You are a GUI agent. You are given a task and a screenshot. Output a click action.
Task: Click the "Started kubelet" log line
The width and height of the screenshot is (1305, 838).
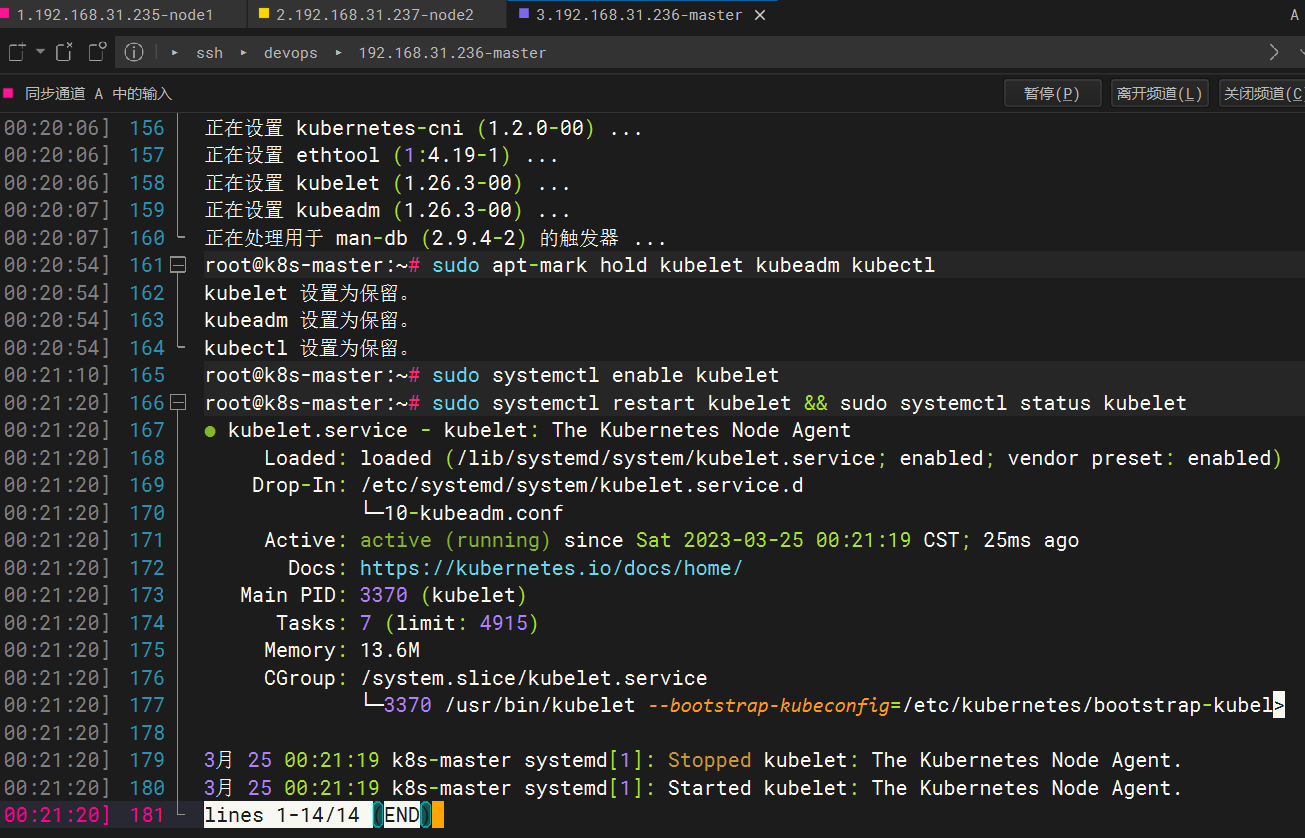tap(693, 788)
